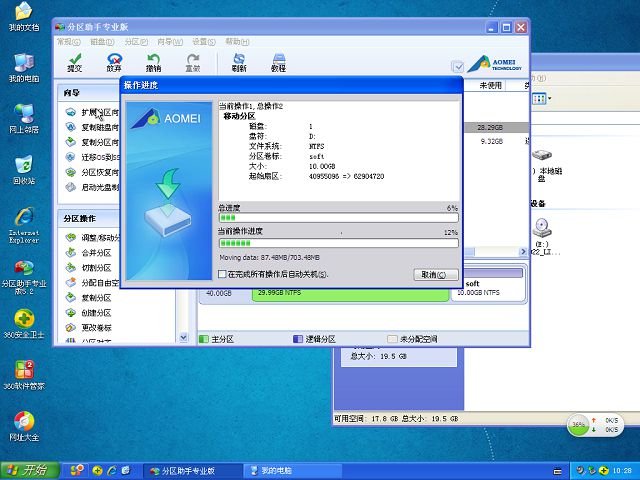640x480 pixels.
Task: Select the 启动光盘制作 wizard item
Action: pyautogui.click(x=93, y=187)
